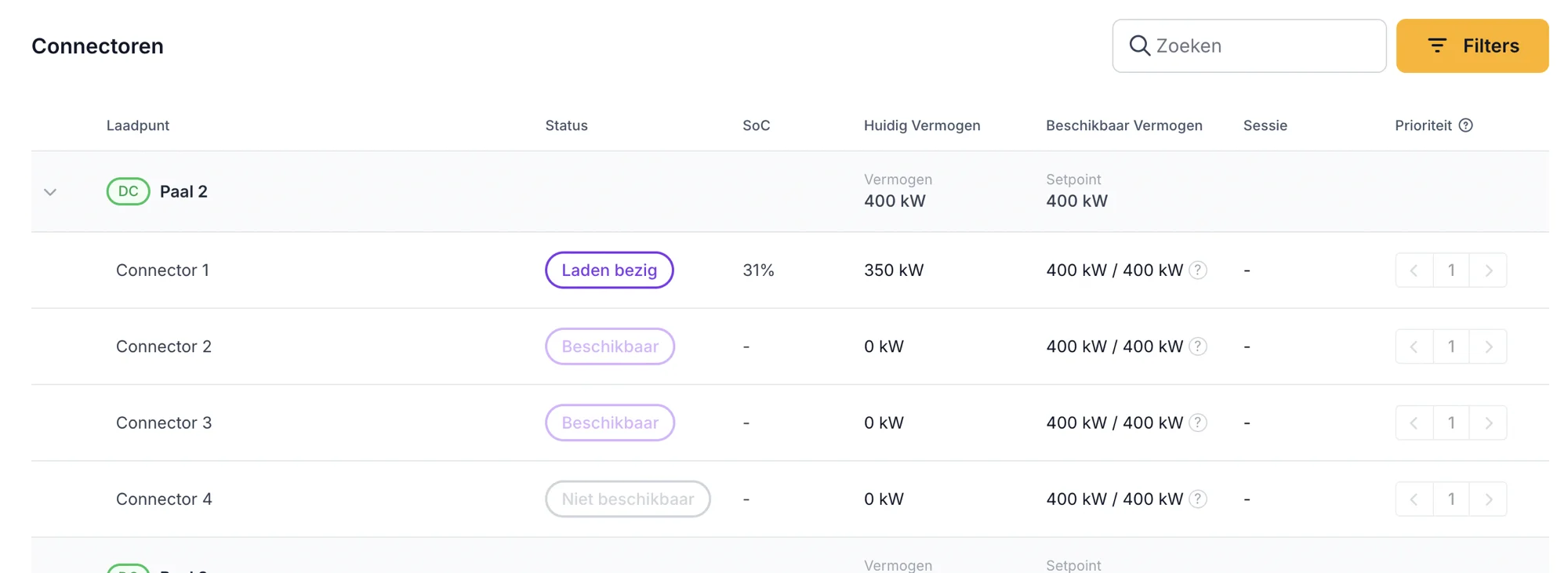The height and width of the screenshot is (573, 1568).
Task: Open the Filters button
Action: click(x=1472, y=45)
